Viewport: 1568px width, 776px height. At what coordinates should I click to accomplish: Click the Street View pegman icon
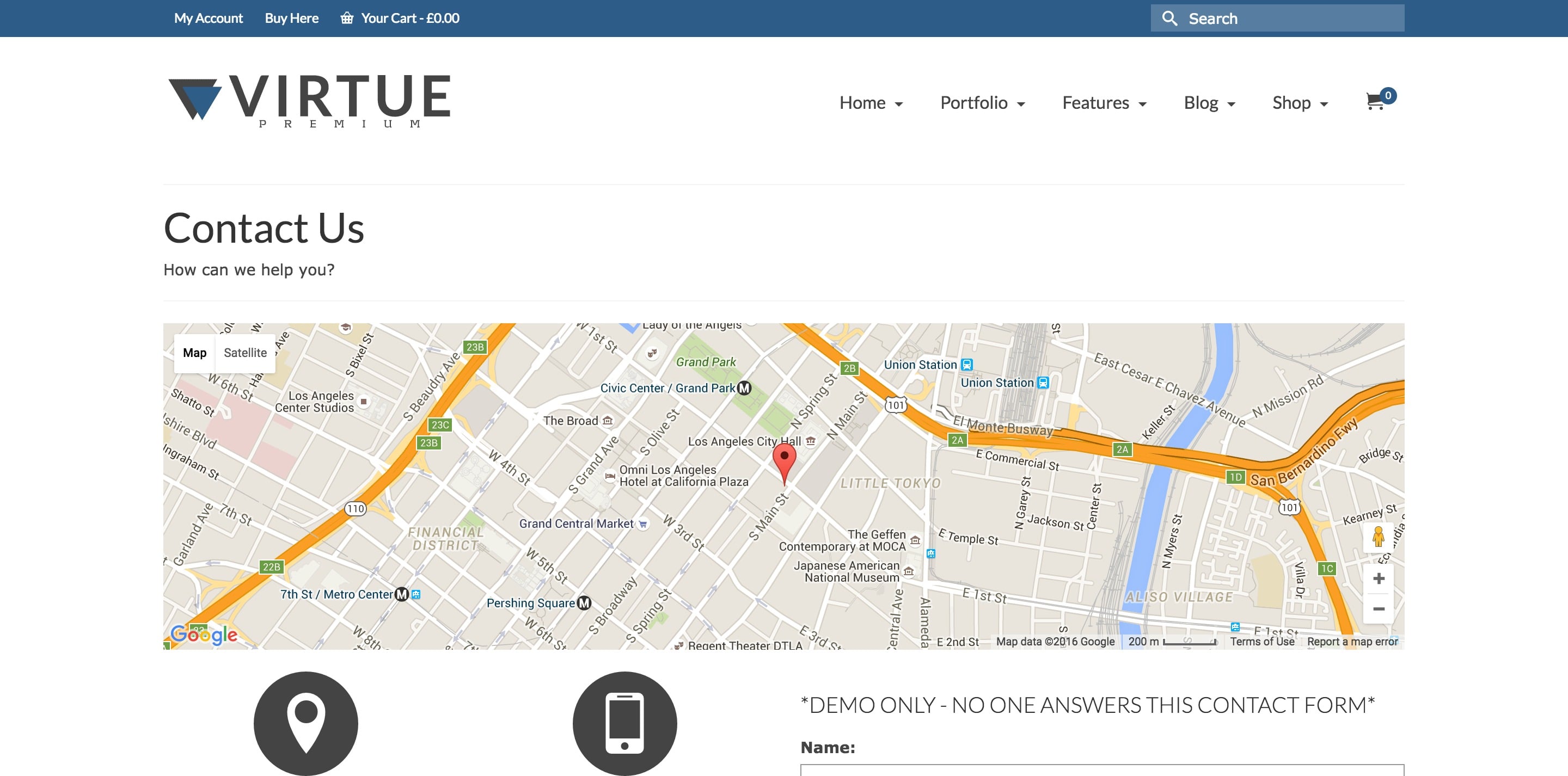tap(1378, 538)
